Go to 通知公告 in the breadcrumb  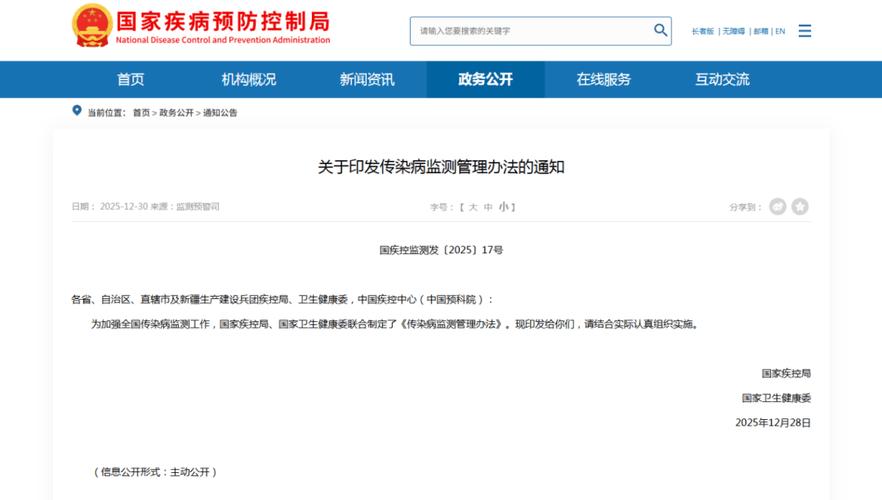220,112
